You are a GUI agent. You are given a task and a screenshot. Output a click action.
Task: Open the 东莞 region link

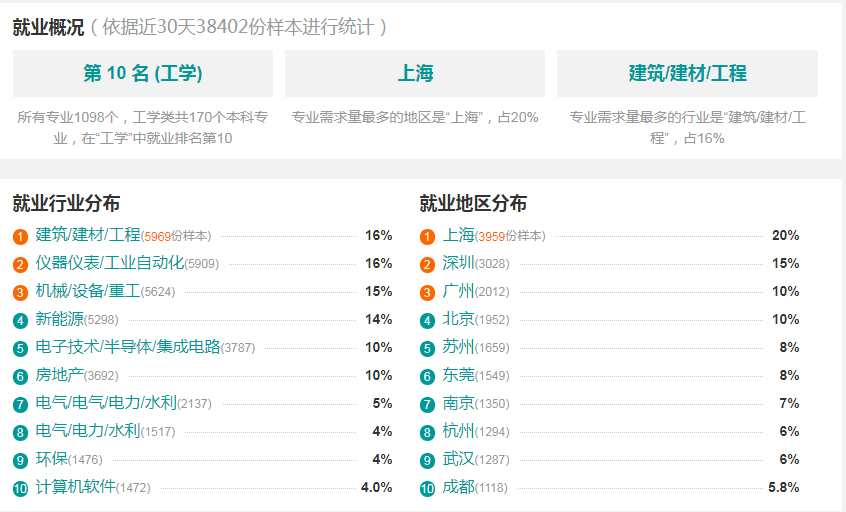coord(458,374)
